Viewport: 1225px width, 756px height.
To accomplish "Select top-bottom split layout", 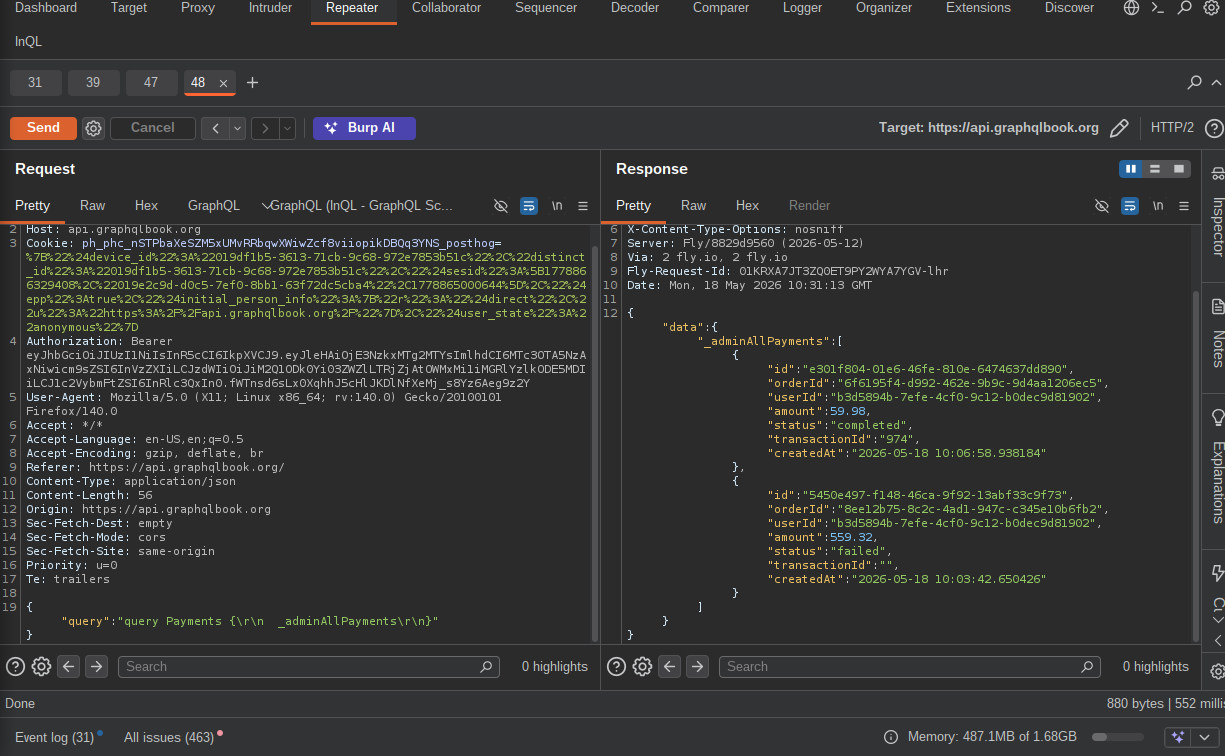I will click(x=1155, y=169).
